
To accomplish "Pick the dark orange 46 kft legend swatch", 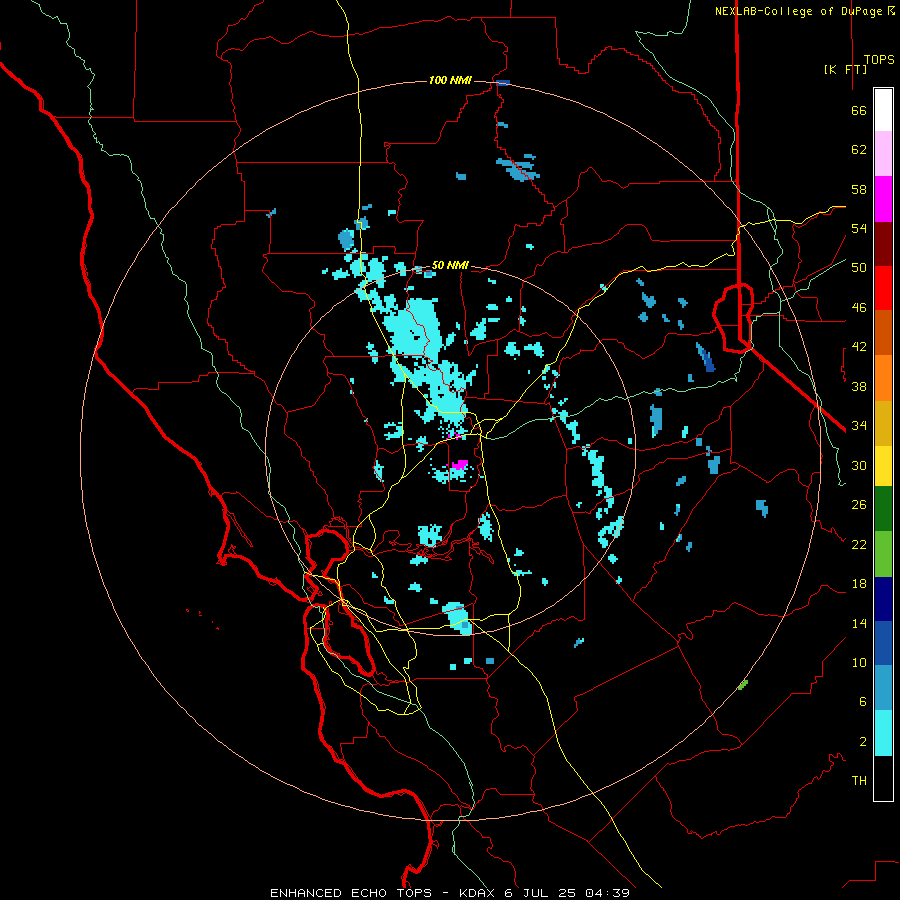I will [x=883, y=333].
